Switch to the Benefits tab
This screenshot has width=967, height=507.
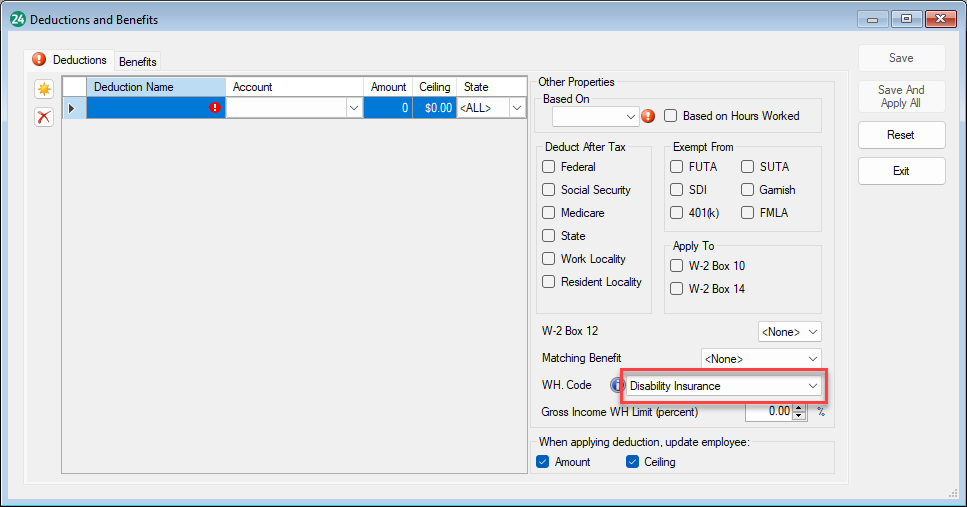click(138, 62)
